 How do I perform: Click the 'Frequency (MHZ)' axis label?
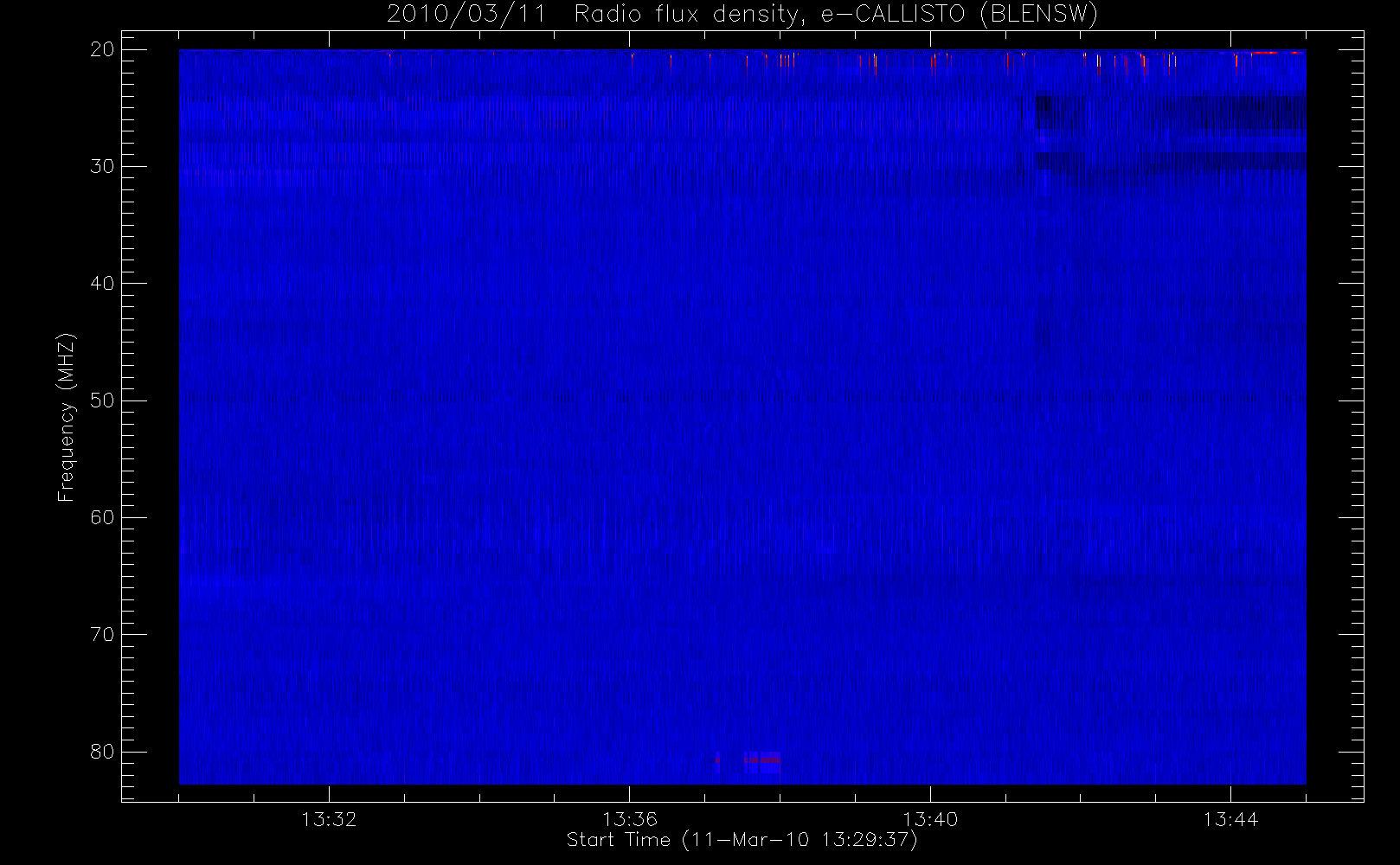[x=66, y=417]
